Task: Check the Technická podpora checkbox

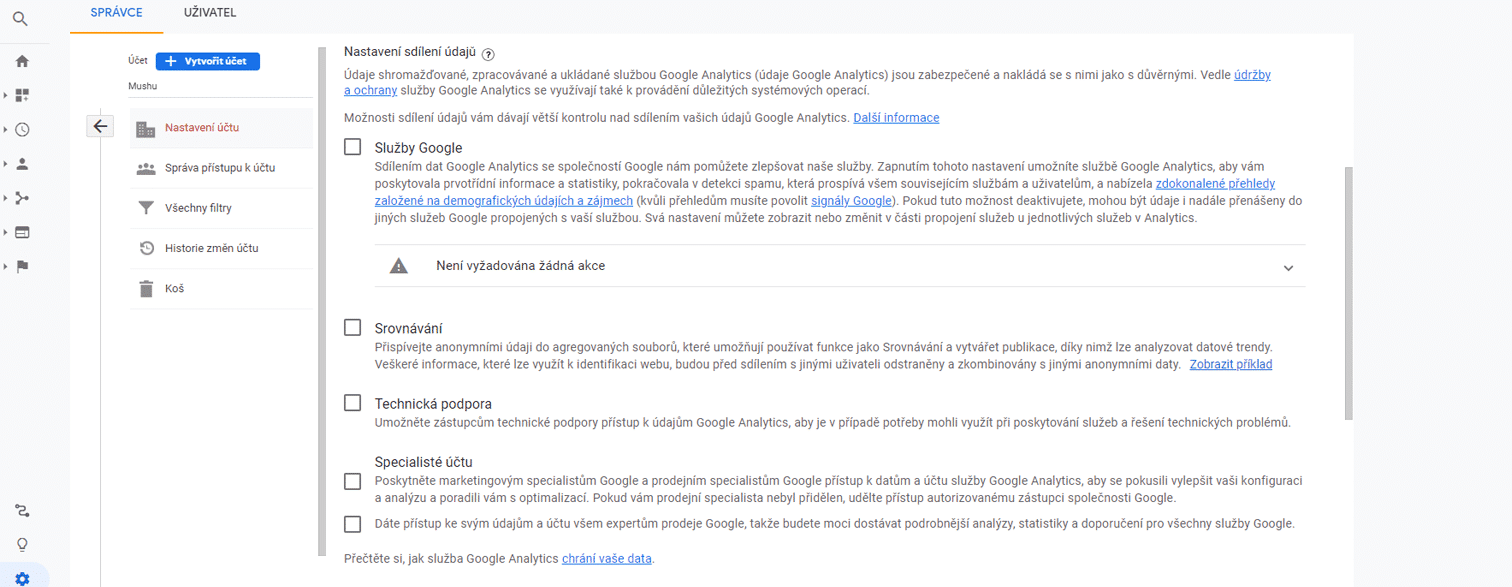Action: (352, 403)
